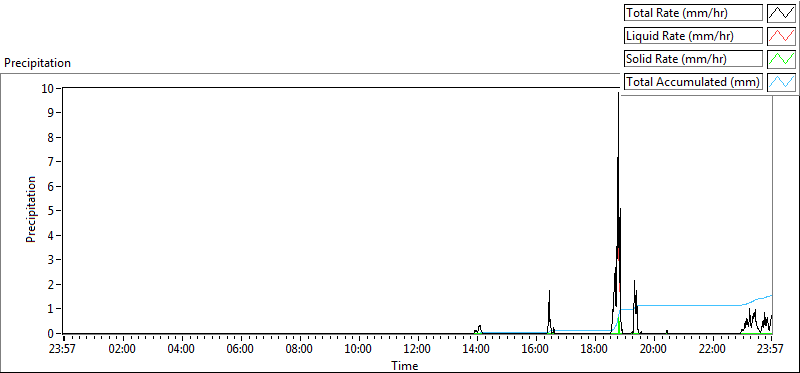Click the 14:00 time tick label
The width and height of the screenshot is (800, 373).
pyautogui.click(x=477, y=350)
